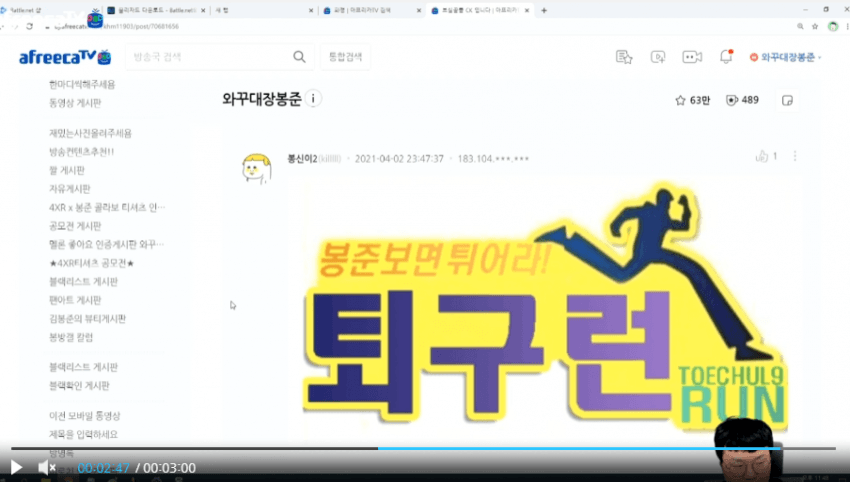Click the broadcast camera icon
Screen dimensions: 850x482
(692, 57)
